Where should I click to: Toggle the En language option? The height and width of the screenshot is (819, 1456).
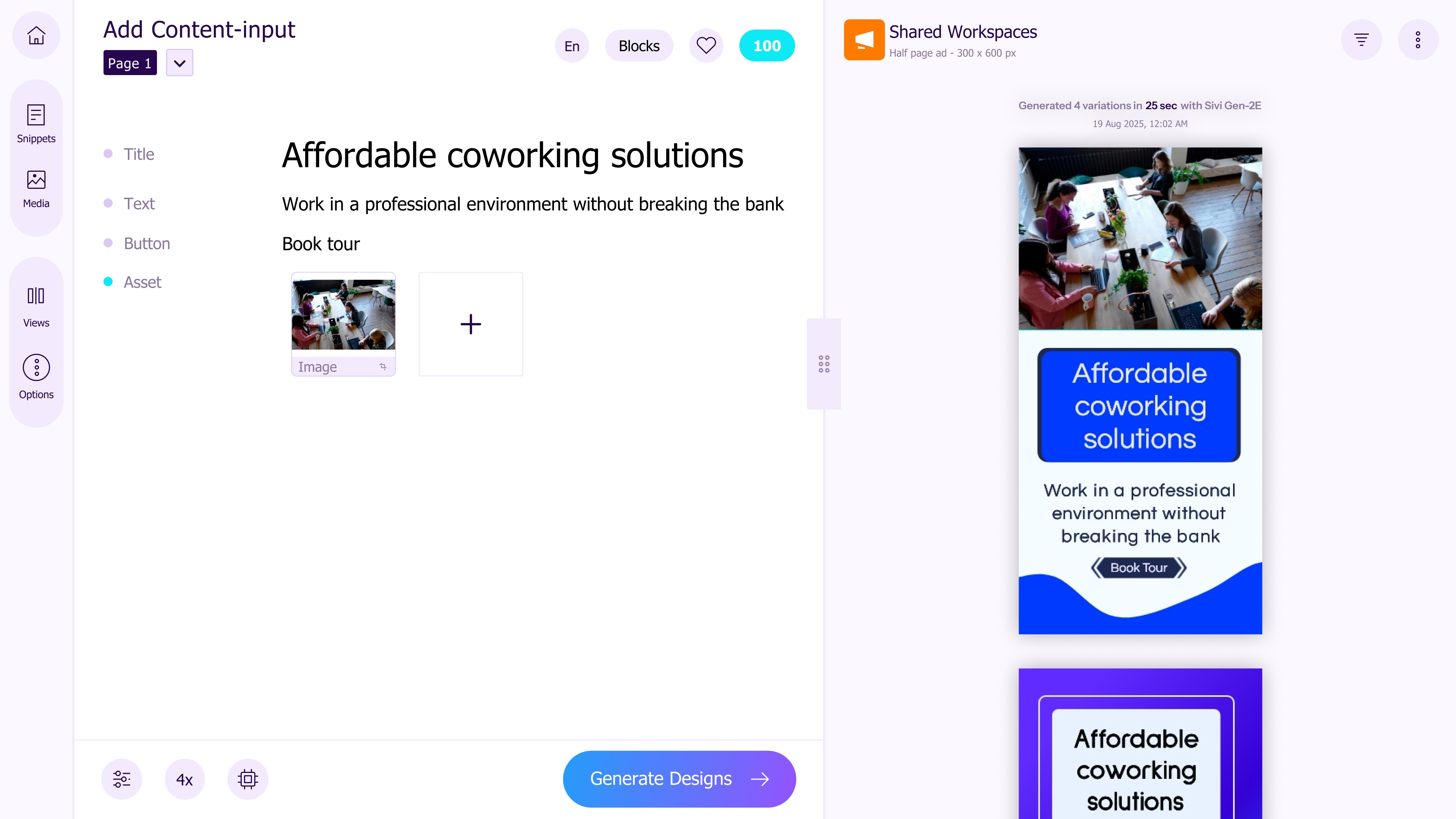coord(571,45)
